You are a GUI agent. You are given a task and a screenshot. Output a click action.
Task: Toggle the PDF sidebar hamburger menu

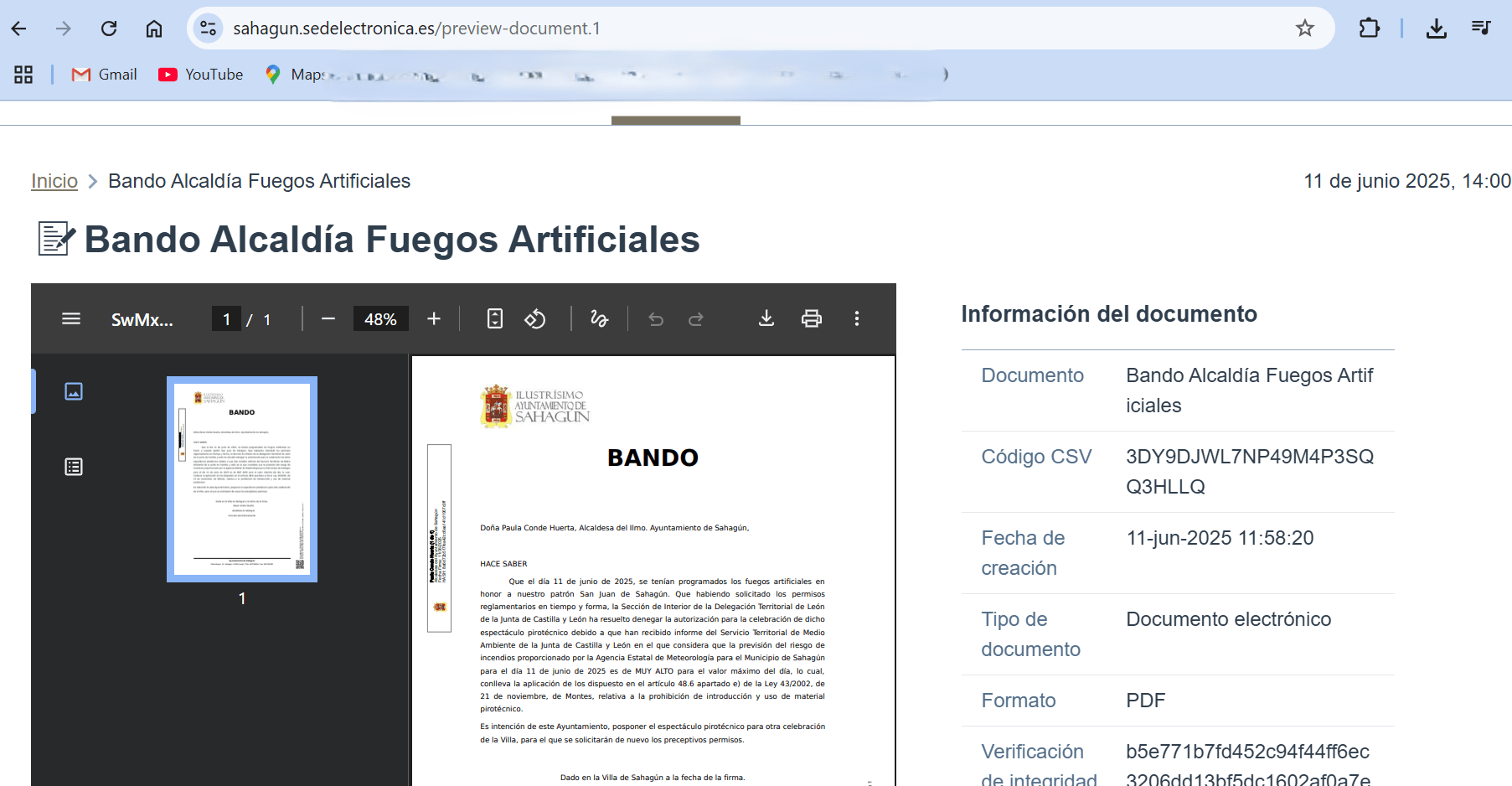click(x=71, y=318)
